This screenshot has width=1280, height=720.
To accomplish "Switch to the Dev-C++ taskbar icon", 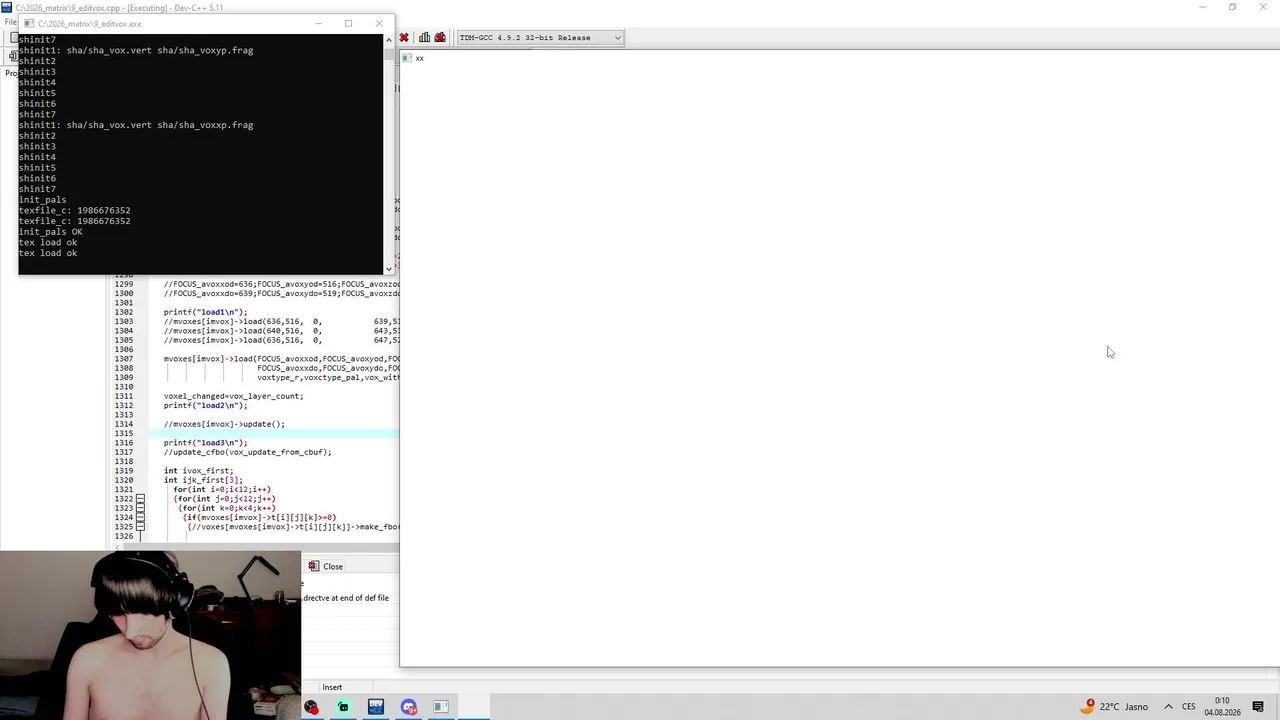I will (x=376, y=707).
